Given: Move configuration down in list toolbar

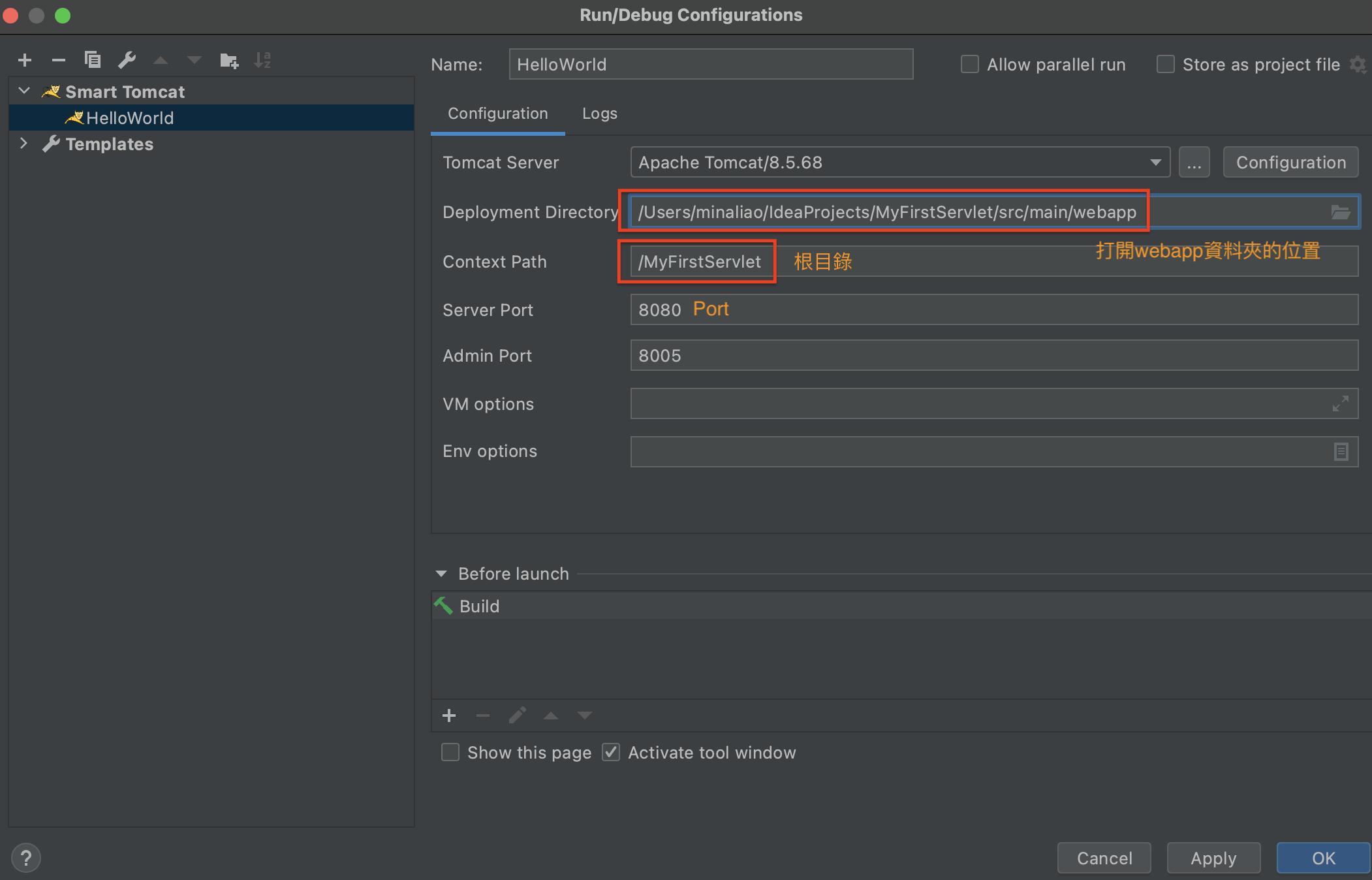Looking at the screenshot, I should tap(195, 60).
